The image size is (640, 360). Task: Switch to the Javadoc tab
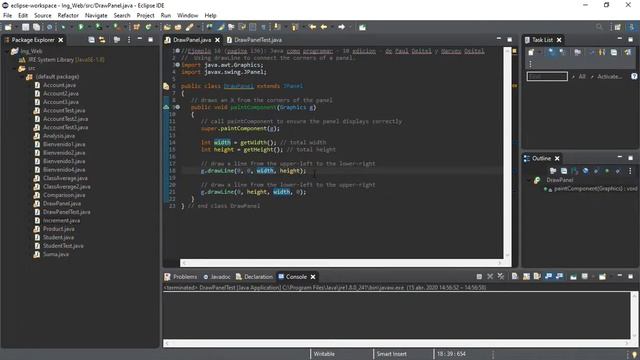point(217,277)
